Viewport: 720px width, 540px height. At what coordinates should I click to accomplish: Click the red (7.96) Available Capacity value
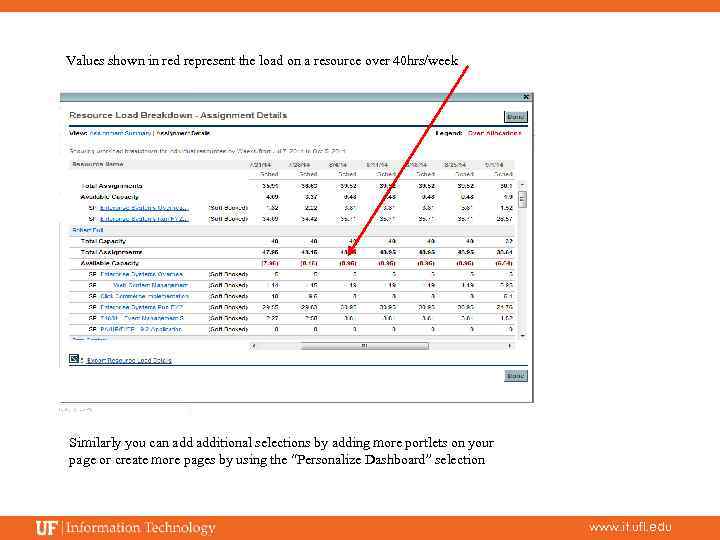pos(270,264)
